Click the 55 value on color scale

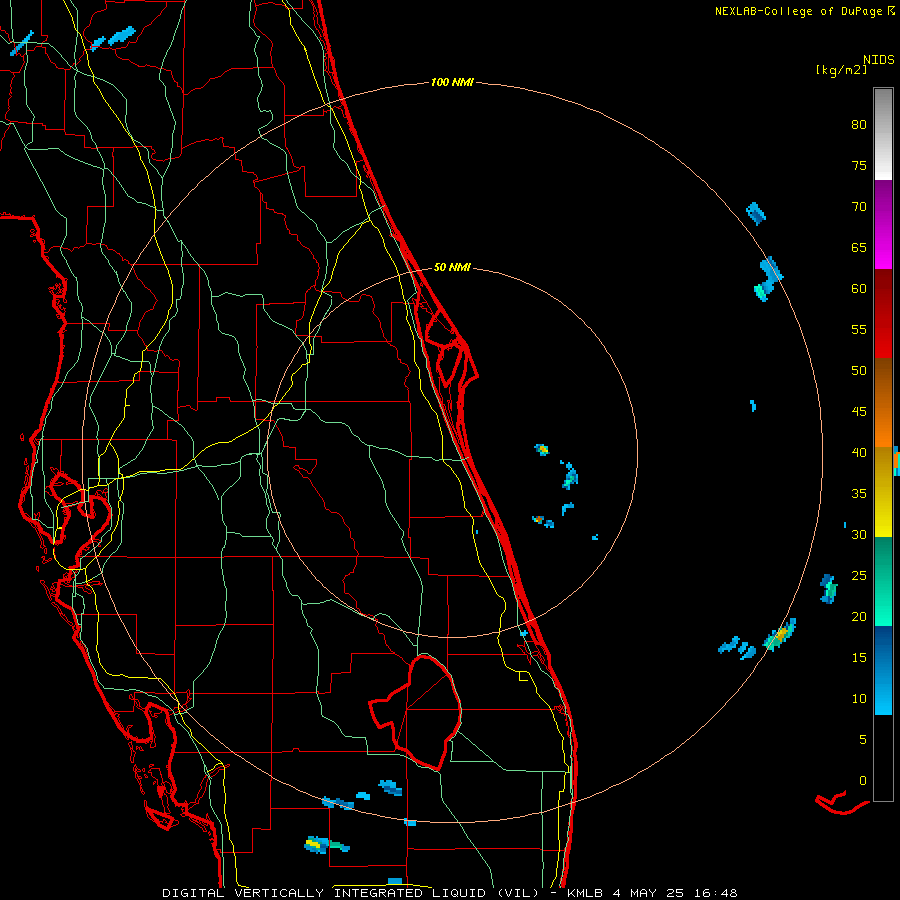coord(859,329)
